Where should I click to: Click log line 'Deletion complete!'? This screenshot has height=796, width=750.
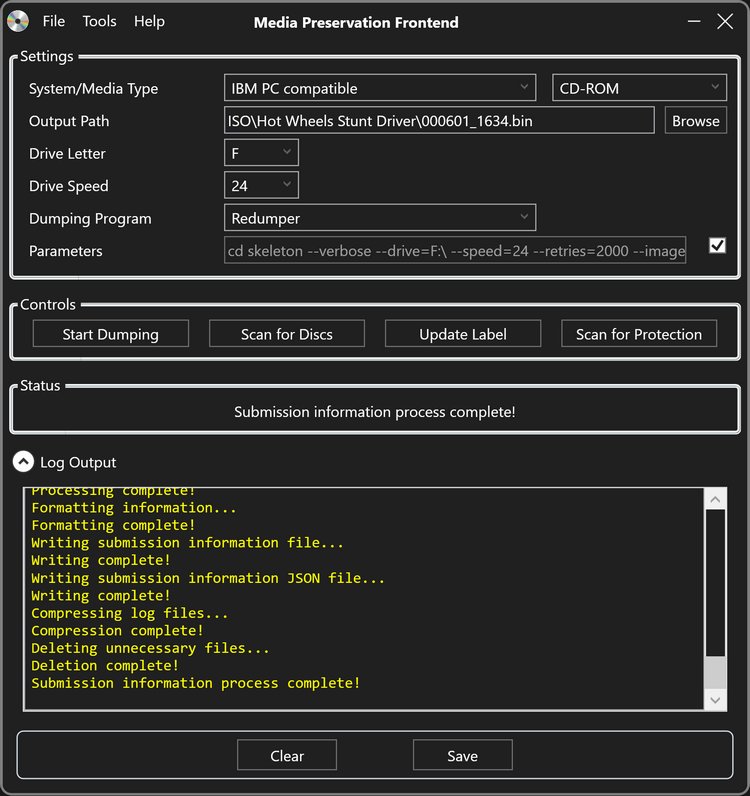105,666
